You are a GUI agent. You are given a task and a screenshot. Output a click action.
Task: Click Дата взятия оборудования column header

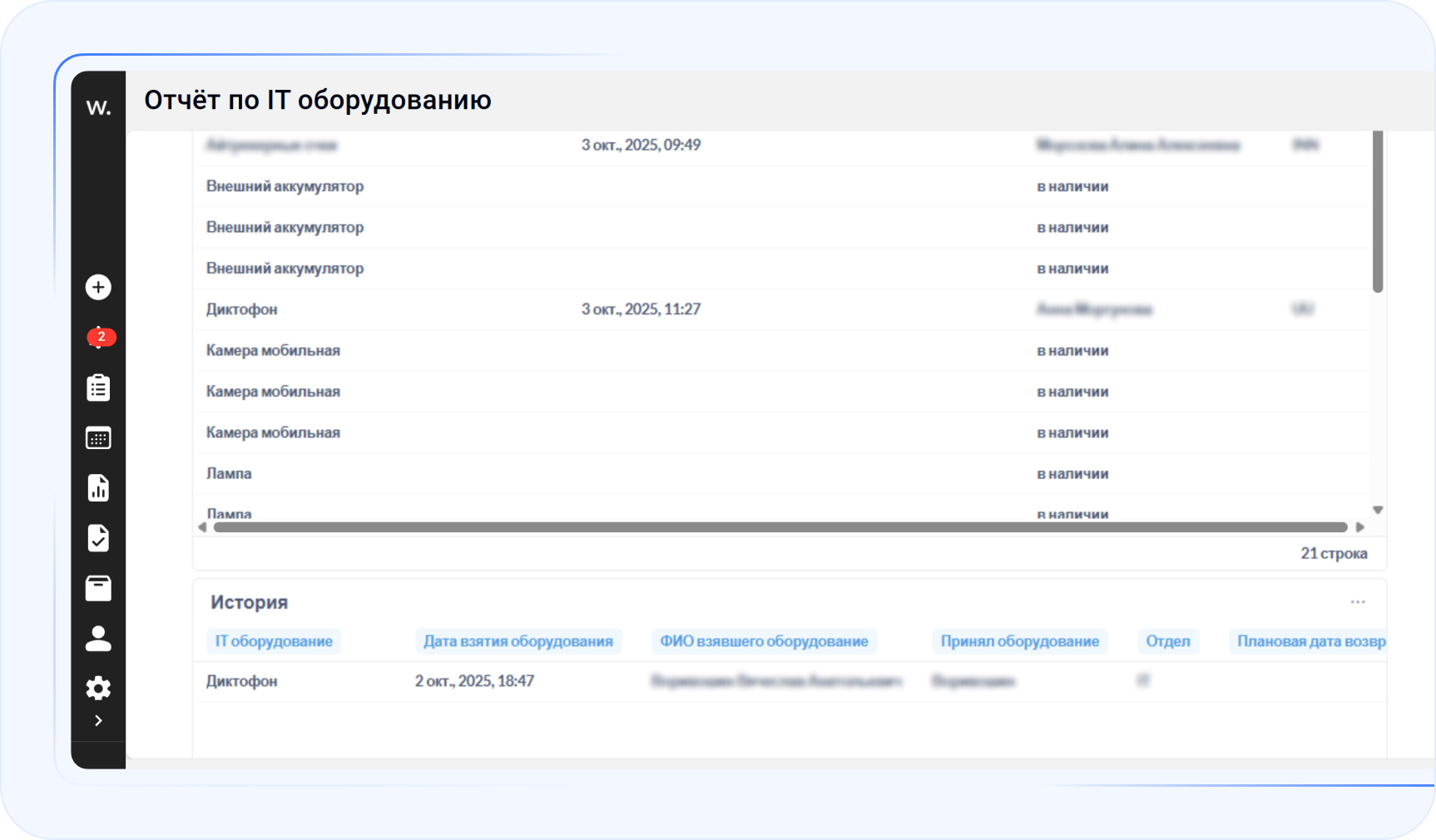(517, 641)
